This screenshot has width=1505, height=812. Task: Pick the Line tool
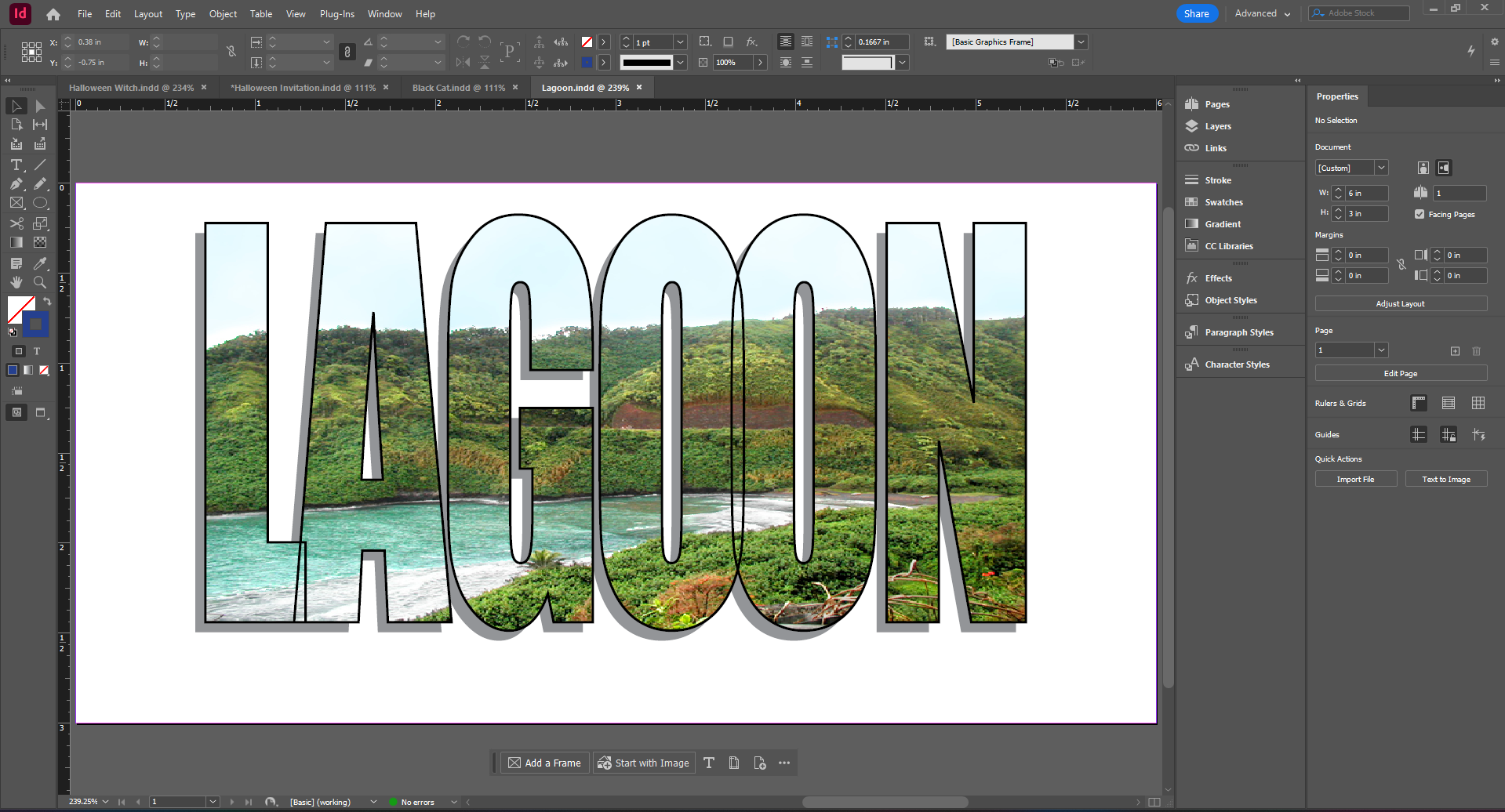tap(40, 165)
